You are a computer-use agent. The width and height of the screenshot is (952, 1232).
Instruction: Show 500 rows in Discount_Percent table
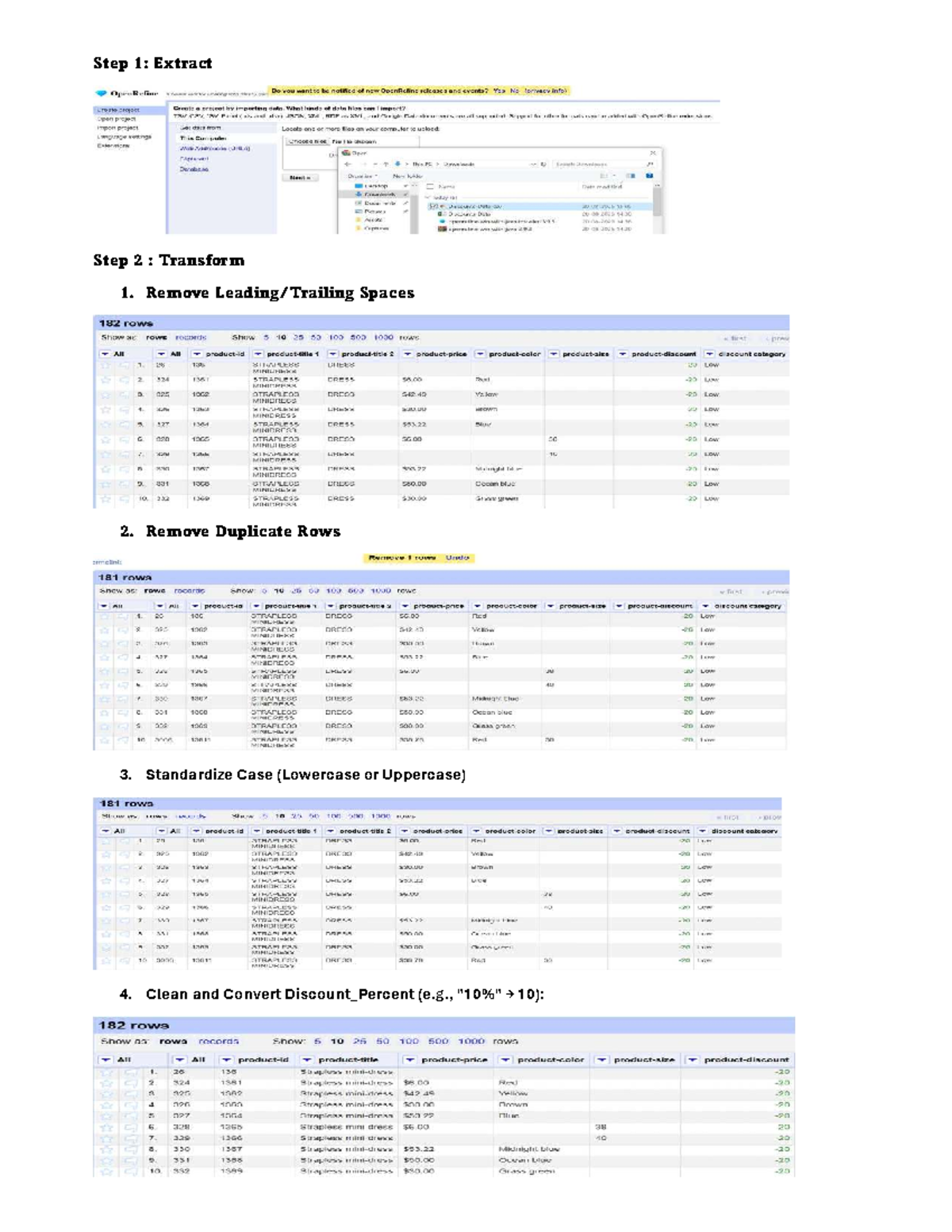click(x=438, y=1041)
